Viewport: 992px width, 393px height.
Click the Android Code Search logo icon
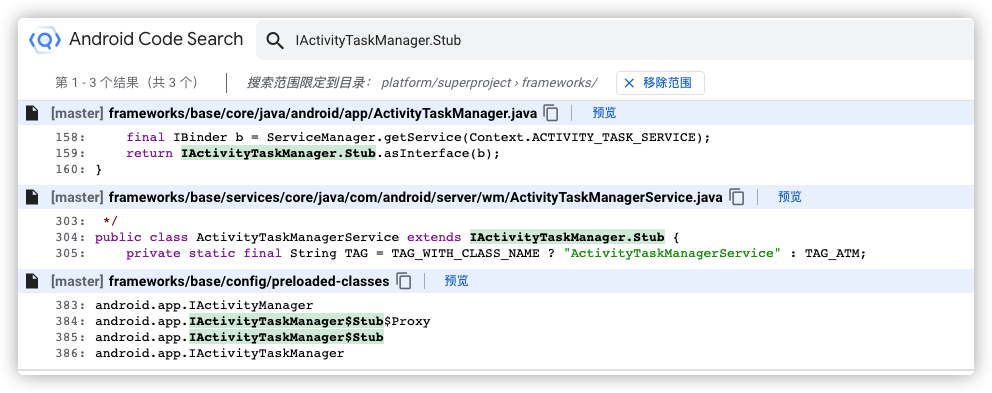click(x=45, y=40)
